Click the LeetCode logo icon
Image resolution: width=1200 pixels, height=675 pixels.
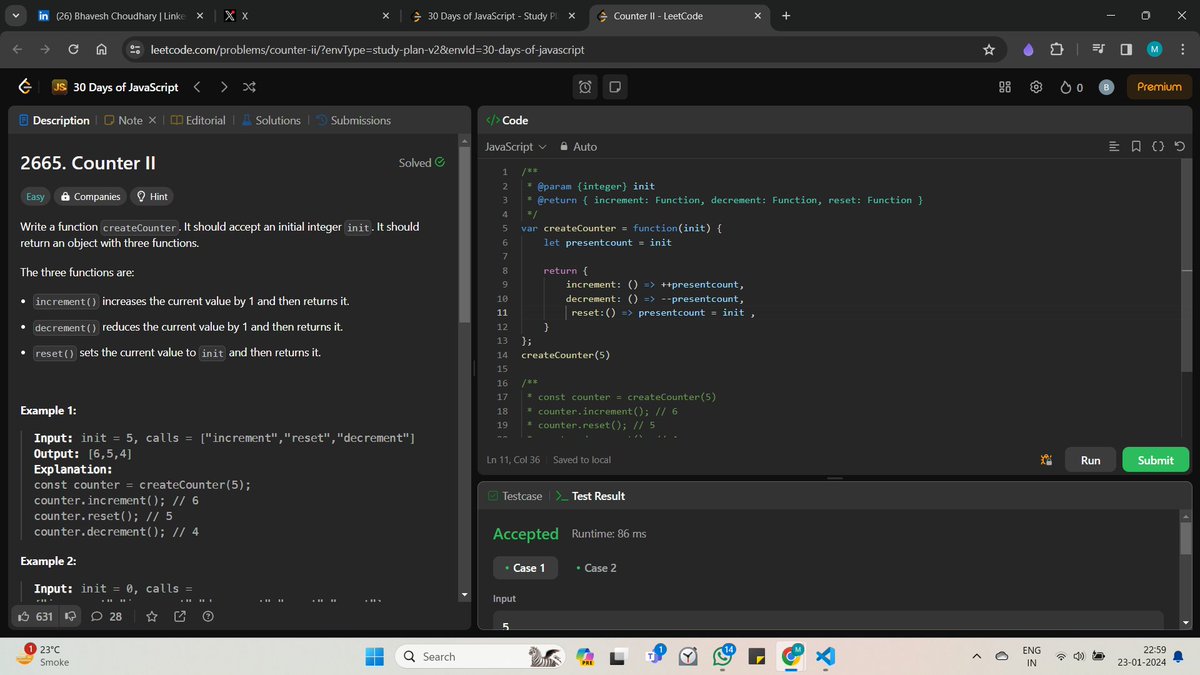[x=26, y=87]
